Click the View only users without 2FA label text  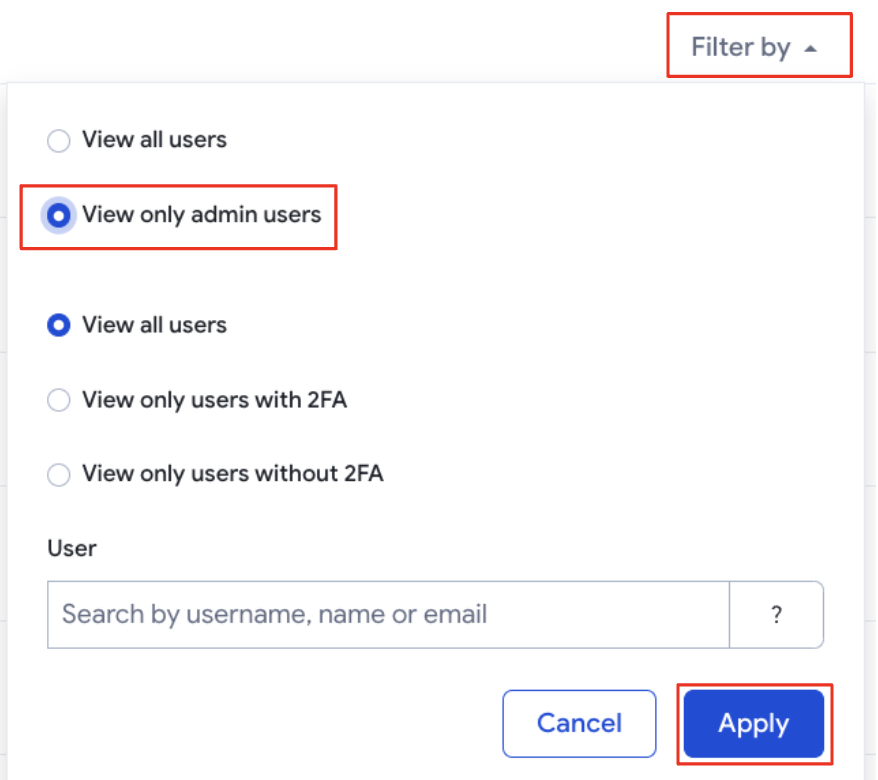[233, 474]
